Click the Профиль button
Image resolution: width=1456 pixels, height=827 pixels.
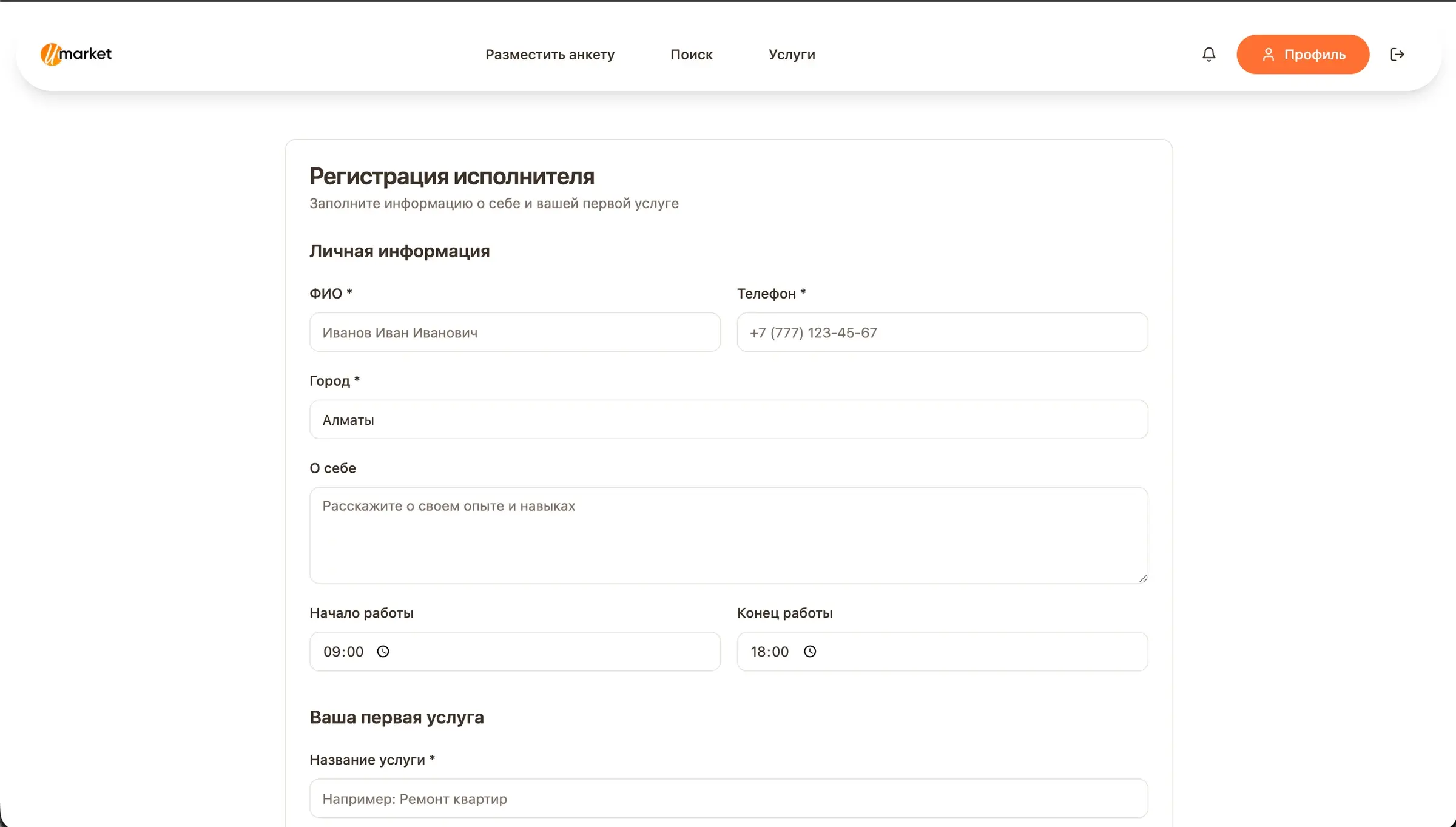click(x=1303, y=55)
